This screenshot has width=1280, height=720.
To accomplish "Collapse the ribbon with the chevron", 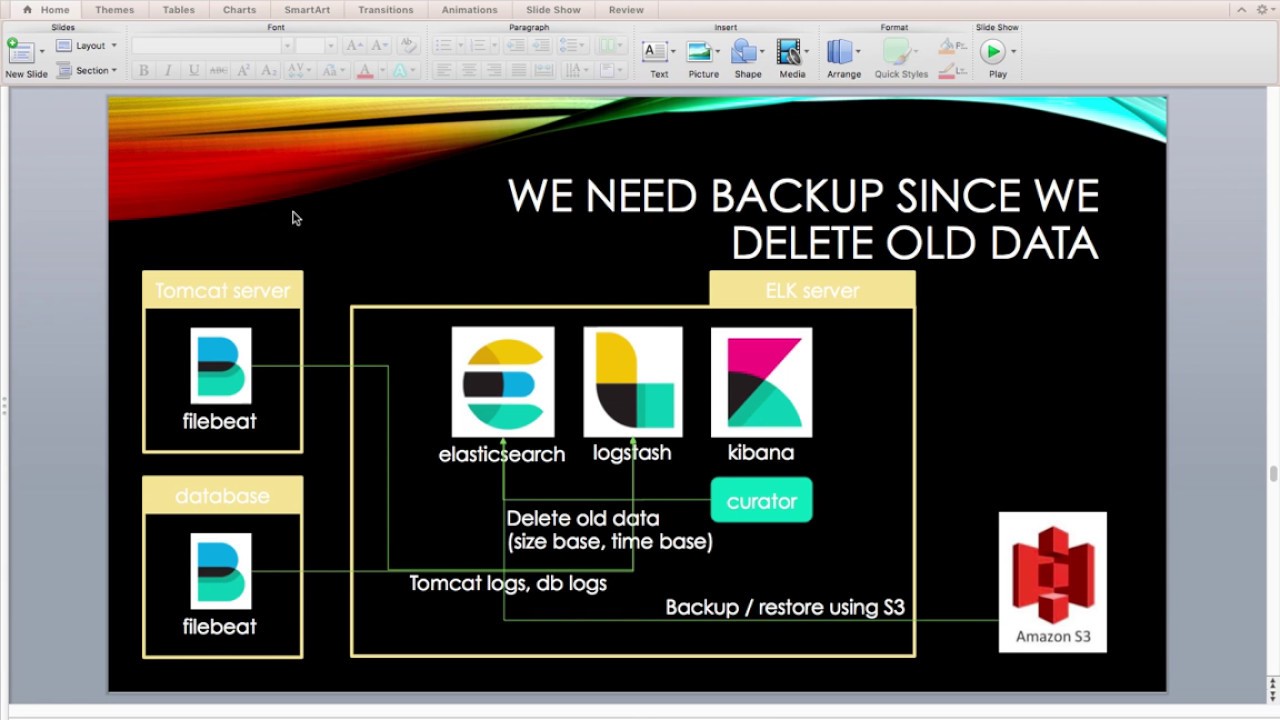I will point(1241,9).
